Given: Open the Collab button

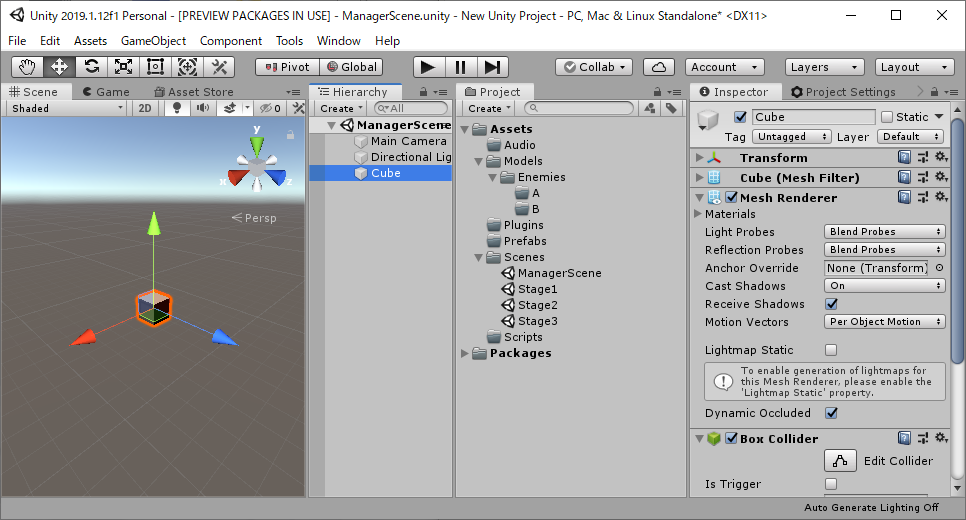Looking at the screenshot, I should [x=595, y=67].
